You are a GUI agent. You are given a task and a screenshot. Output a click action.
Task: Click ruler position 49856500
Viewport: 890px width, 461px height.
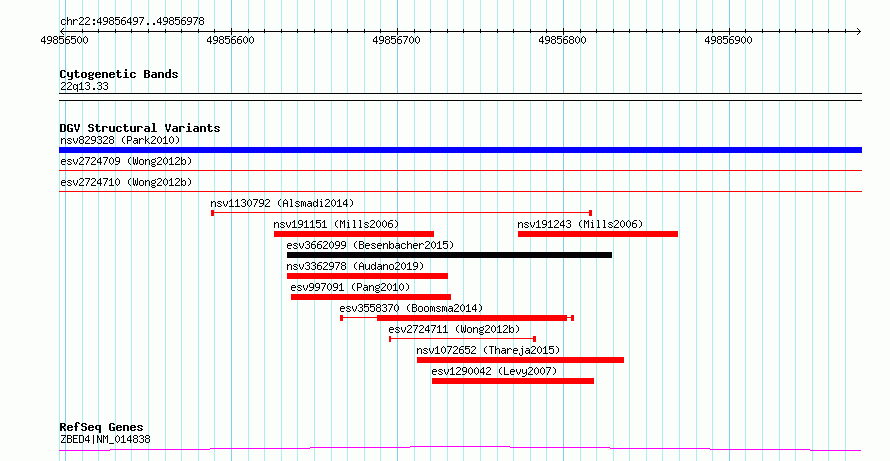65,40
